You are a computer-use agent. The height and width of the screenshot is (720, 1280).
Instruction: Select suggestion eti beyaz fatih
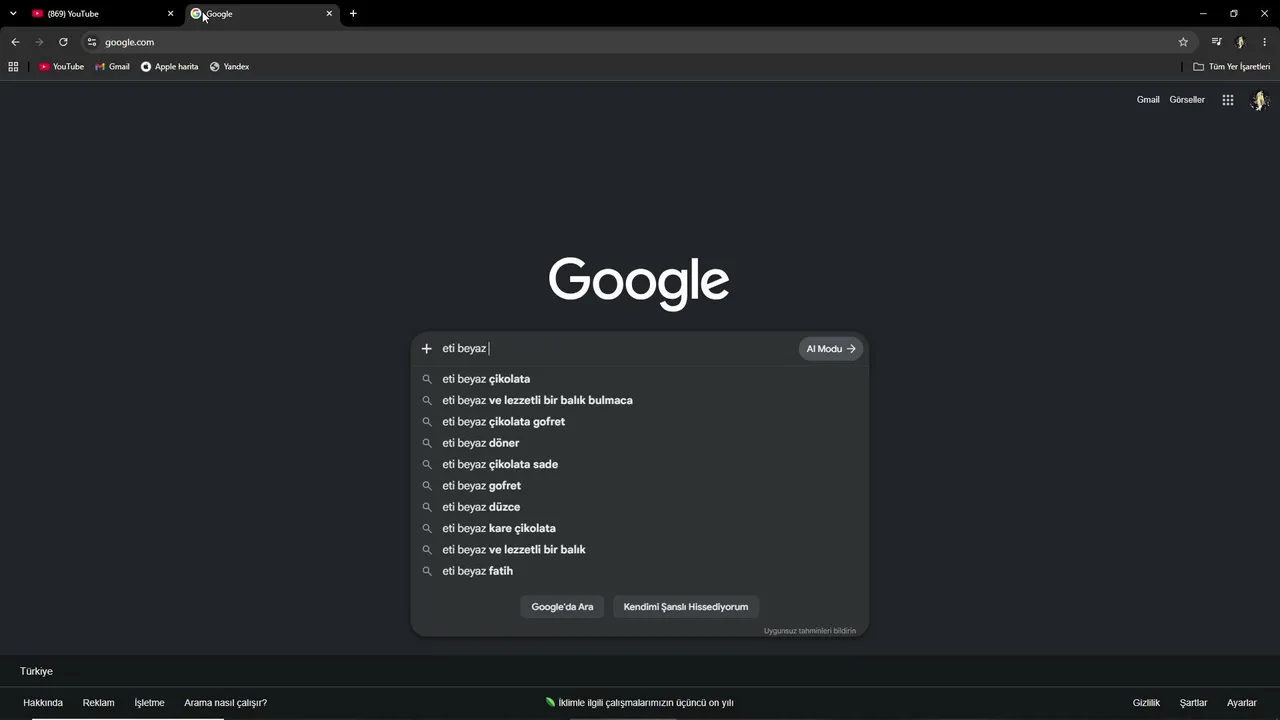640,571
